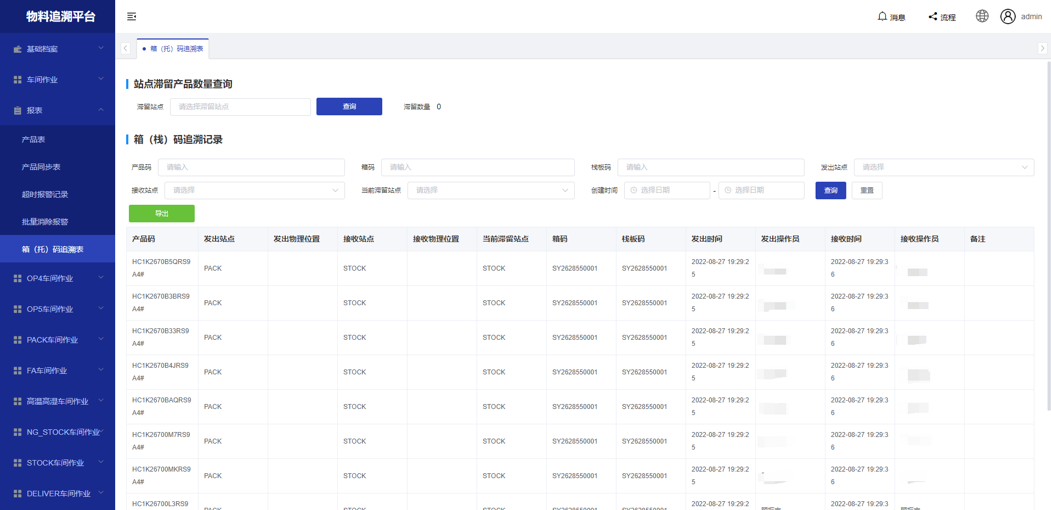Click the 物料追溯平台 logo title

(60, 17)
